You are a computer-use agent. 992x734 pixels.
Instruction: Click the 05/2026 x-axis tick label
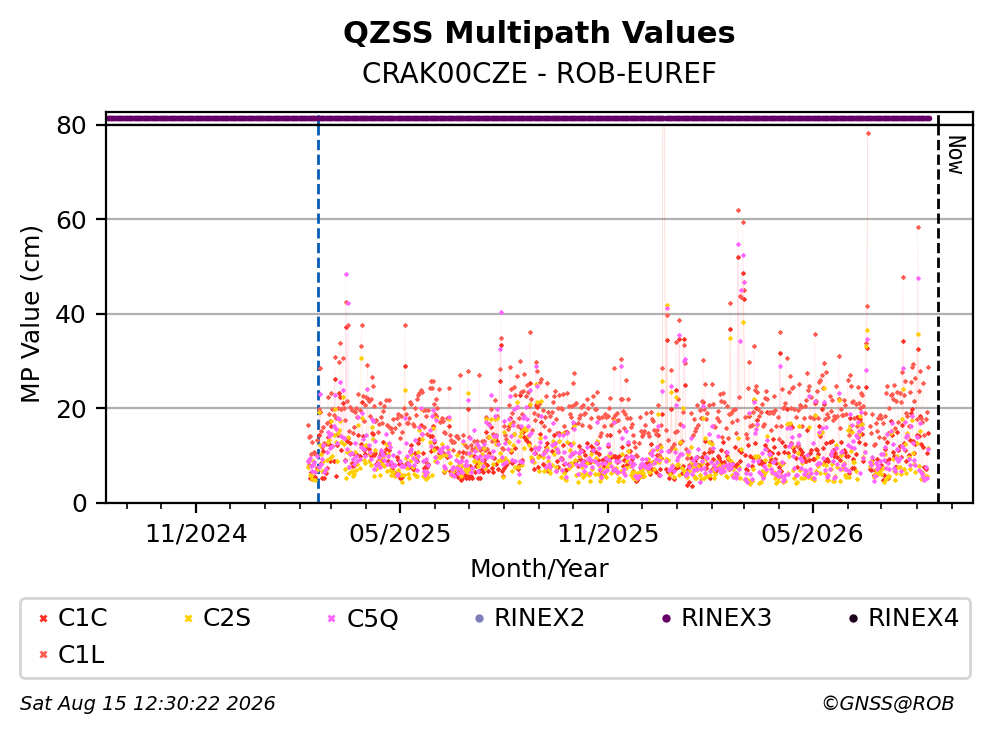pos(812,534)
